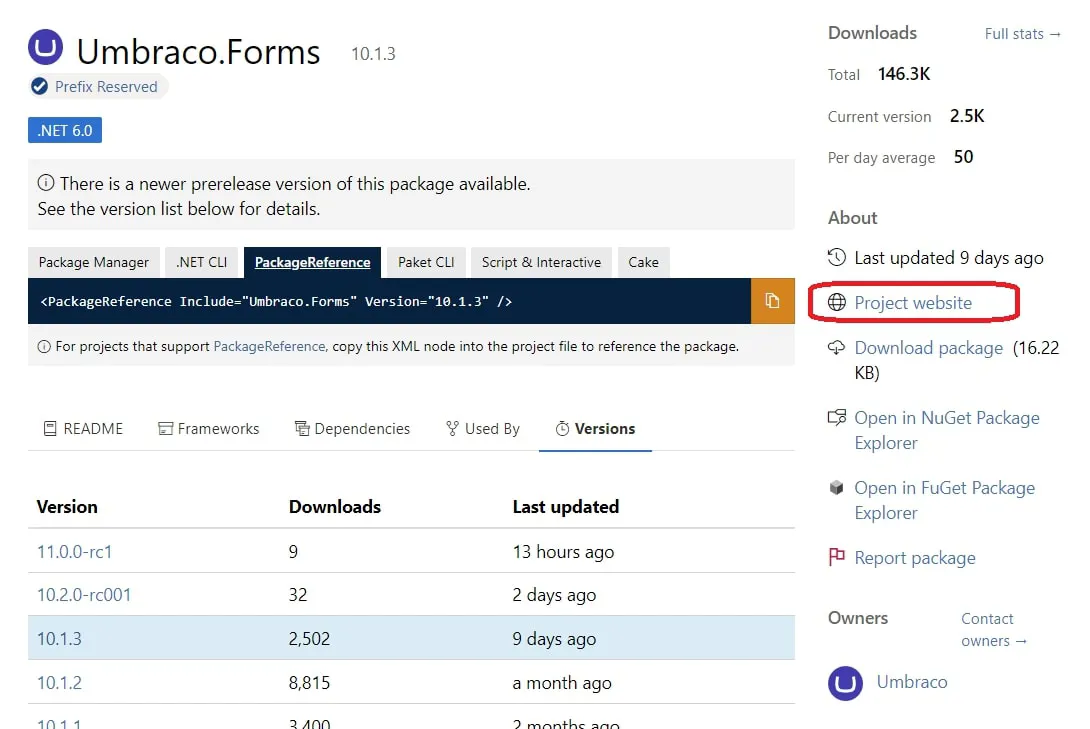Viewport: 1090px width, 729px height.
Task: Switch to the Package Manager tab
Action: coord(93,262)
